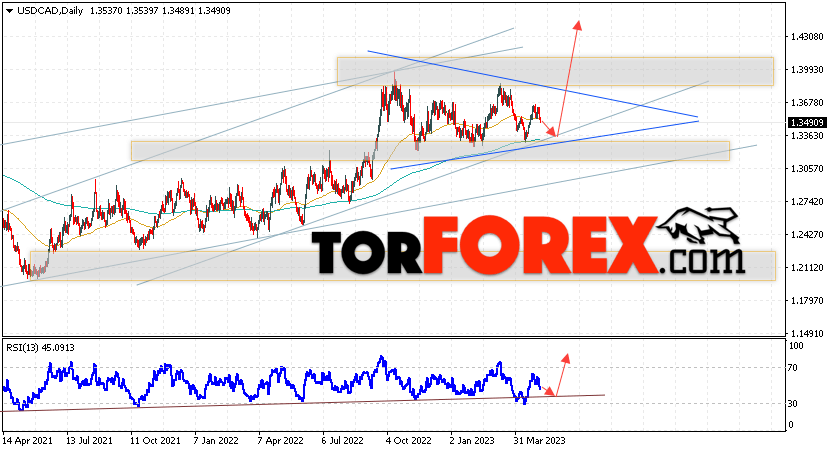The image size is (831, 452).
Task: Click price axis label 1.33630
Action: pyautogui.click(x=807, y=136)
